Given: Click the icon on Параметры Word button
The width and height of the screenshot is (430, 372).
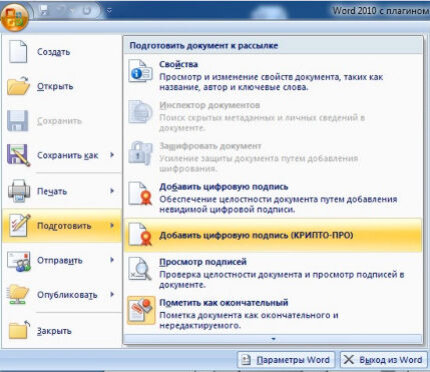Looking at the screenshot, I should tap(246, 360).
